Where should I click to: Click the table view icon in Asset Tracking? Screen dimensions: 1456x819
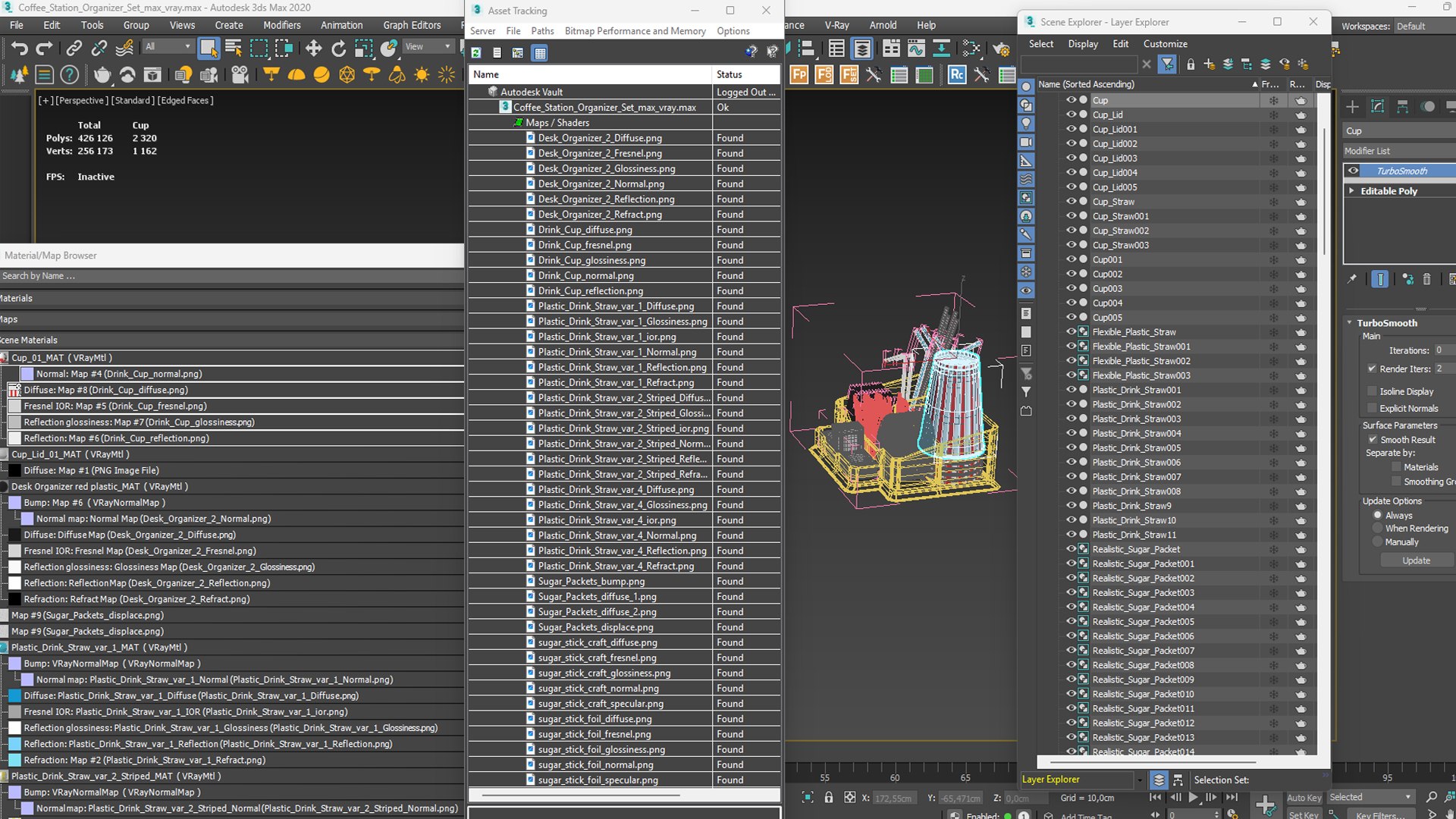pyautogui.click(x=540, y=53)
